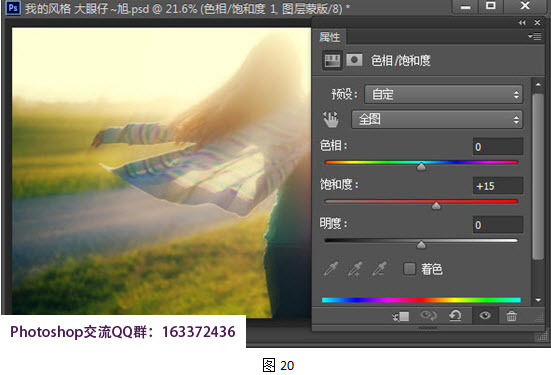This screenshot has width=551, height=375.
Task: Minimize the Photoshop document window
Action: [466, 6]
